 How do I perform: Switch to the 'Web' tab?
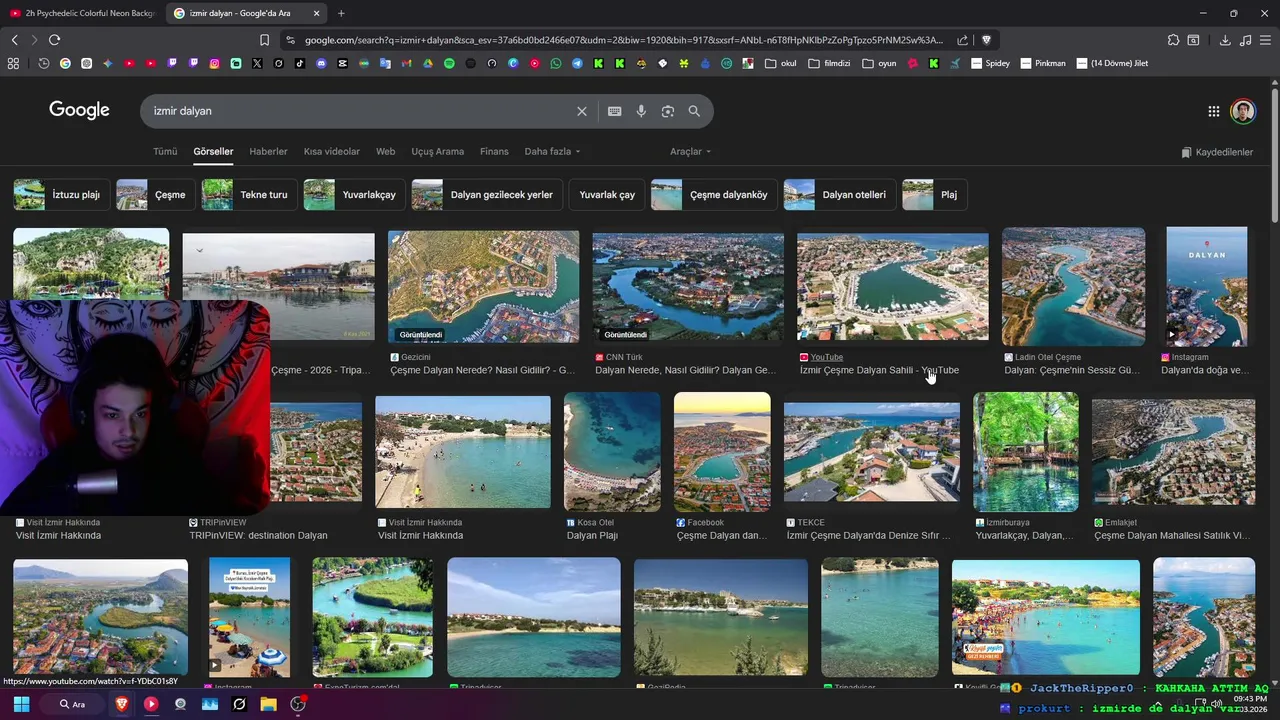(x=385, y=152)
